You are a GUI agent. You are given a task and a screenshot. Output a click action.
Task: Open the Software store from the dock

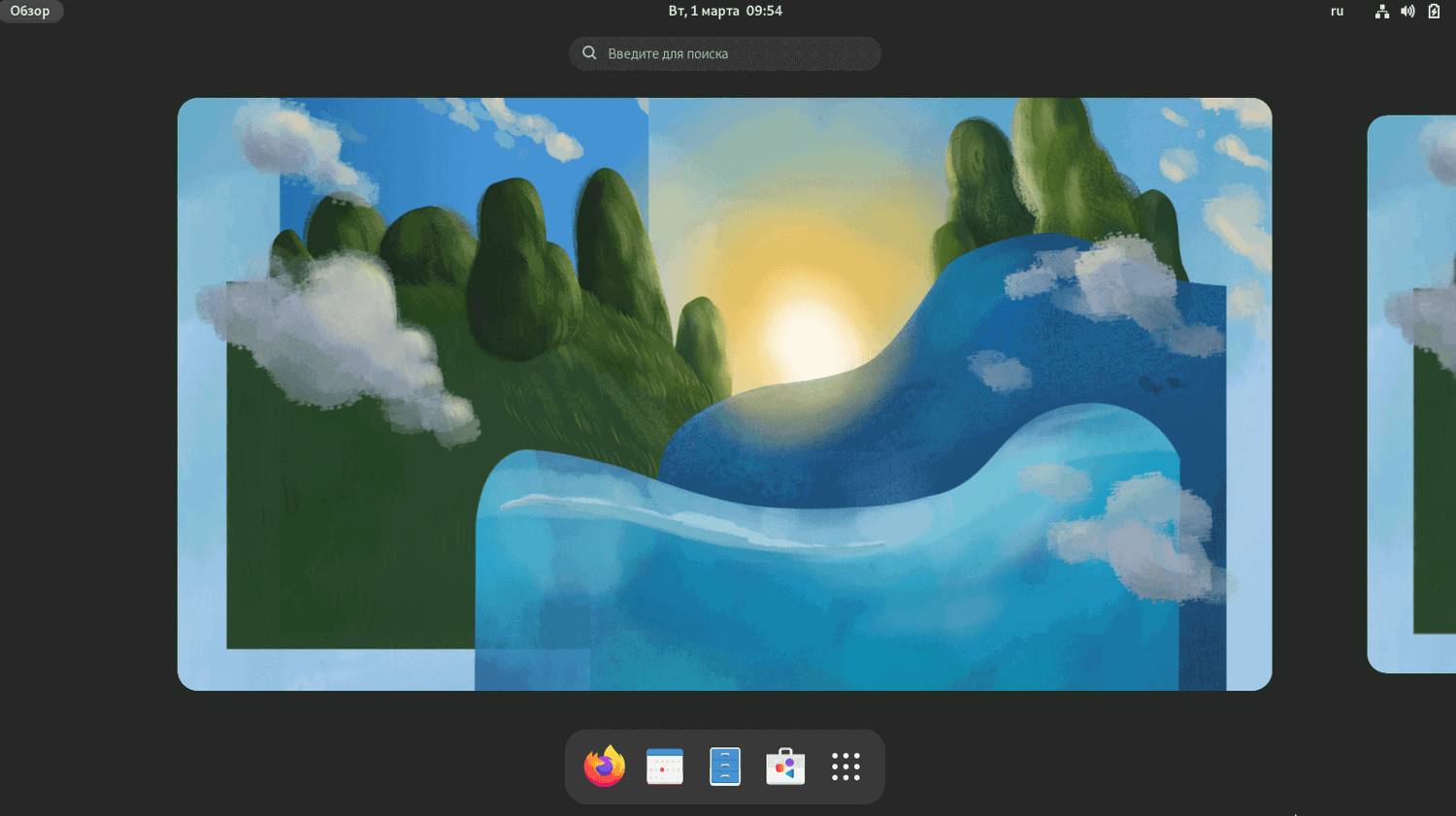pyautogui.click(x=785, y=767)
